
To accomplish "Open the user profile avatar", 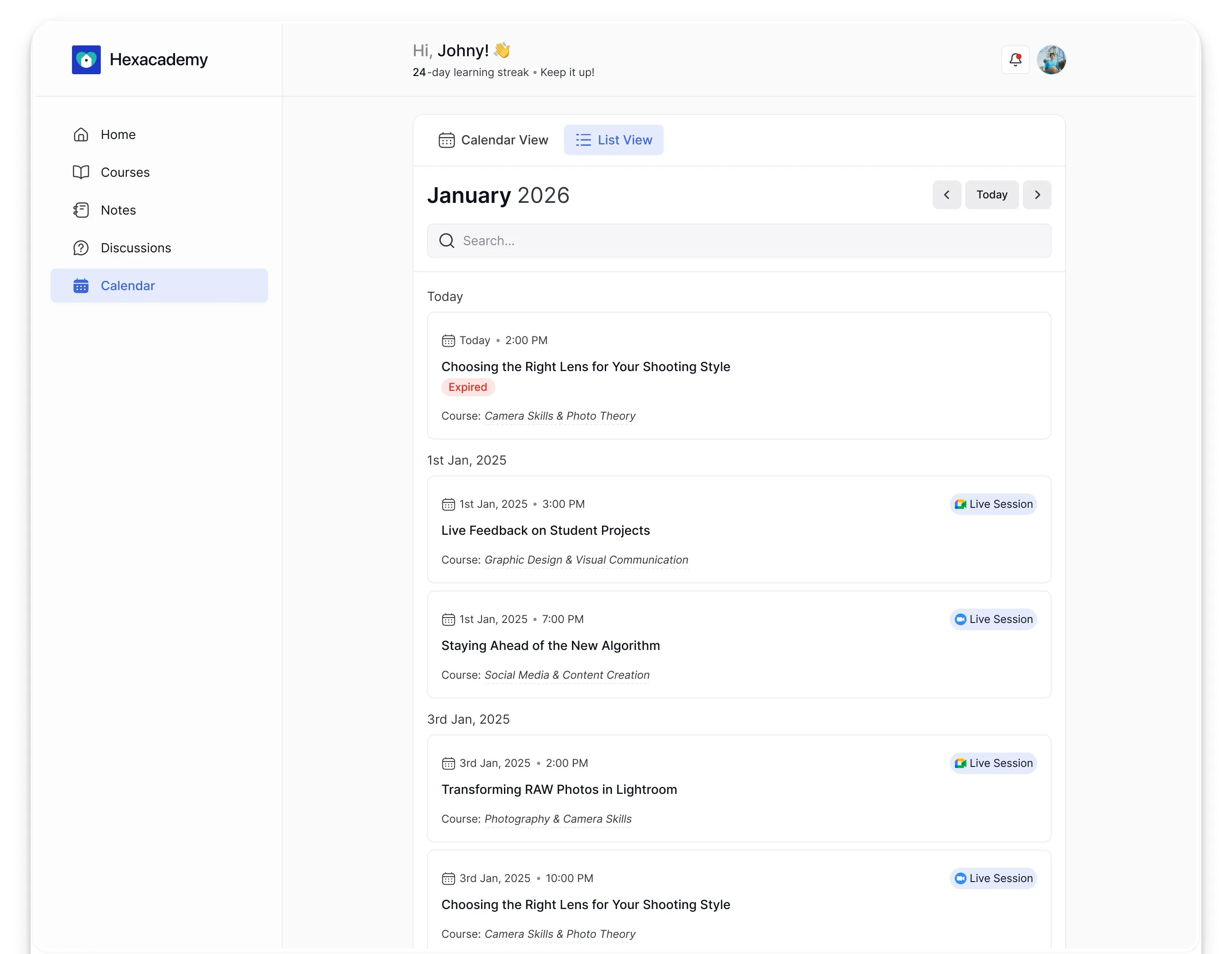I will click(1052, 60).
